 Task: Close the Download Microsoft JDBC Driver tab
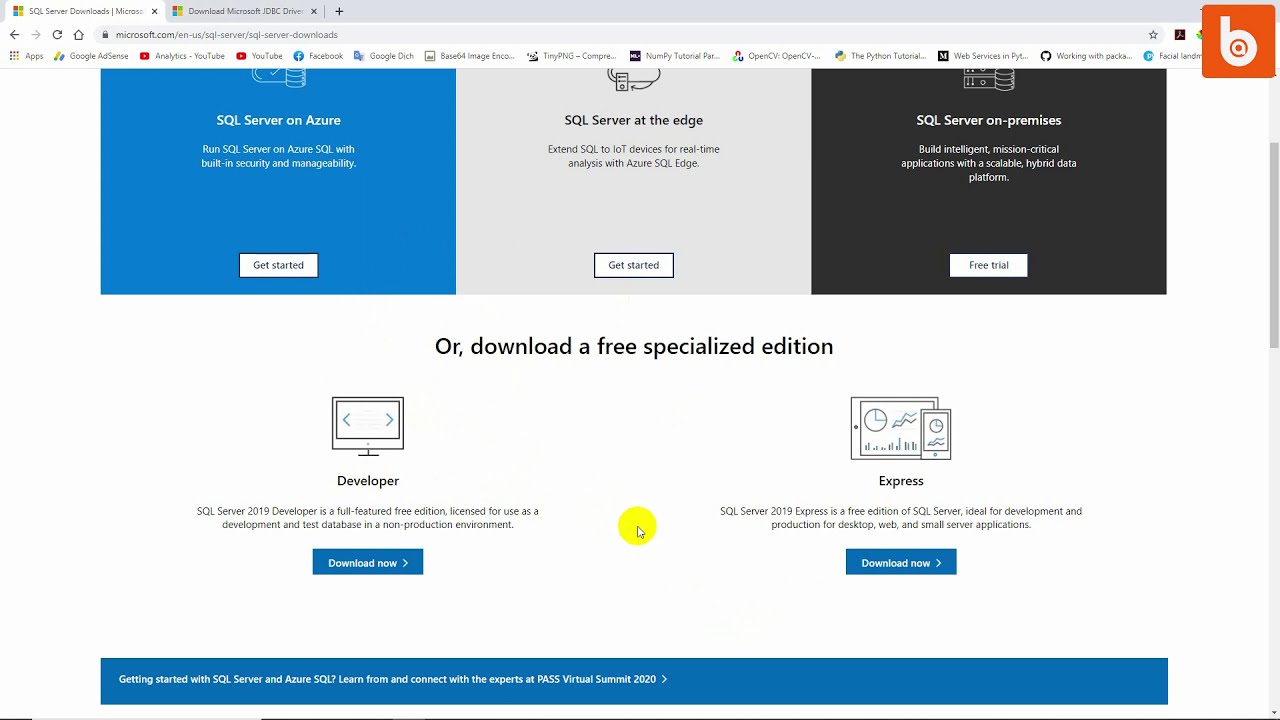point(314,11)
